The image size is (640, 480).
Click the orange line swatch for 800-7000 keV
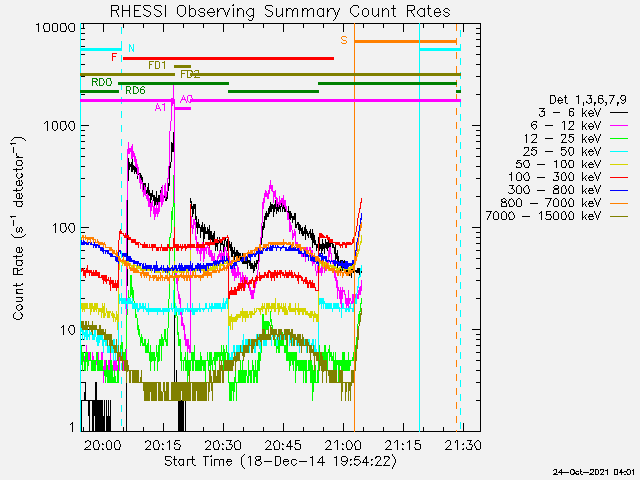pyautogui.click(x=619, y=203)
